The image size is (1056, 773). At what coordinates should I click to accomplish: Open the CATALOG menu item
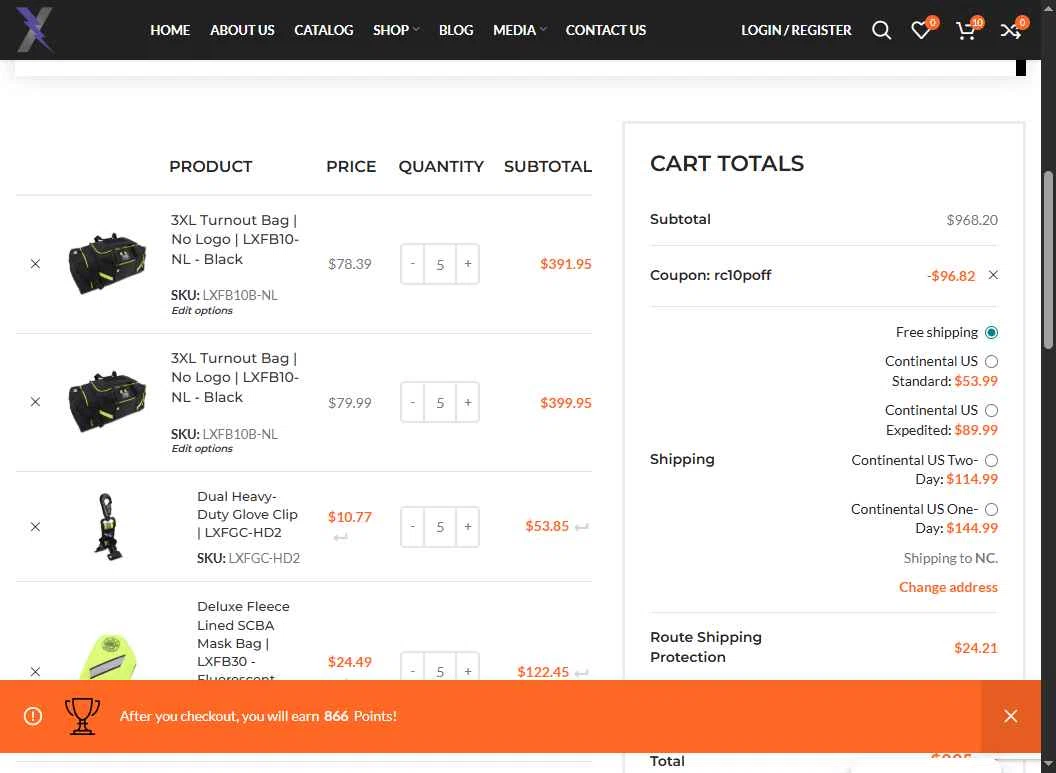(324, 30)
